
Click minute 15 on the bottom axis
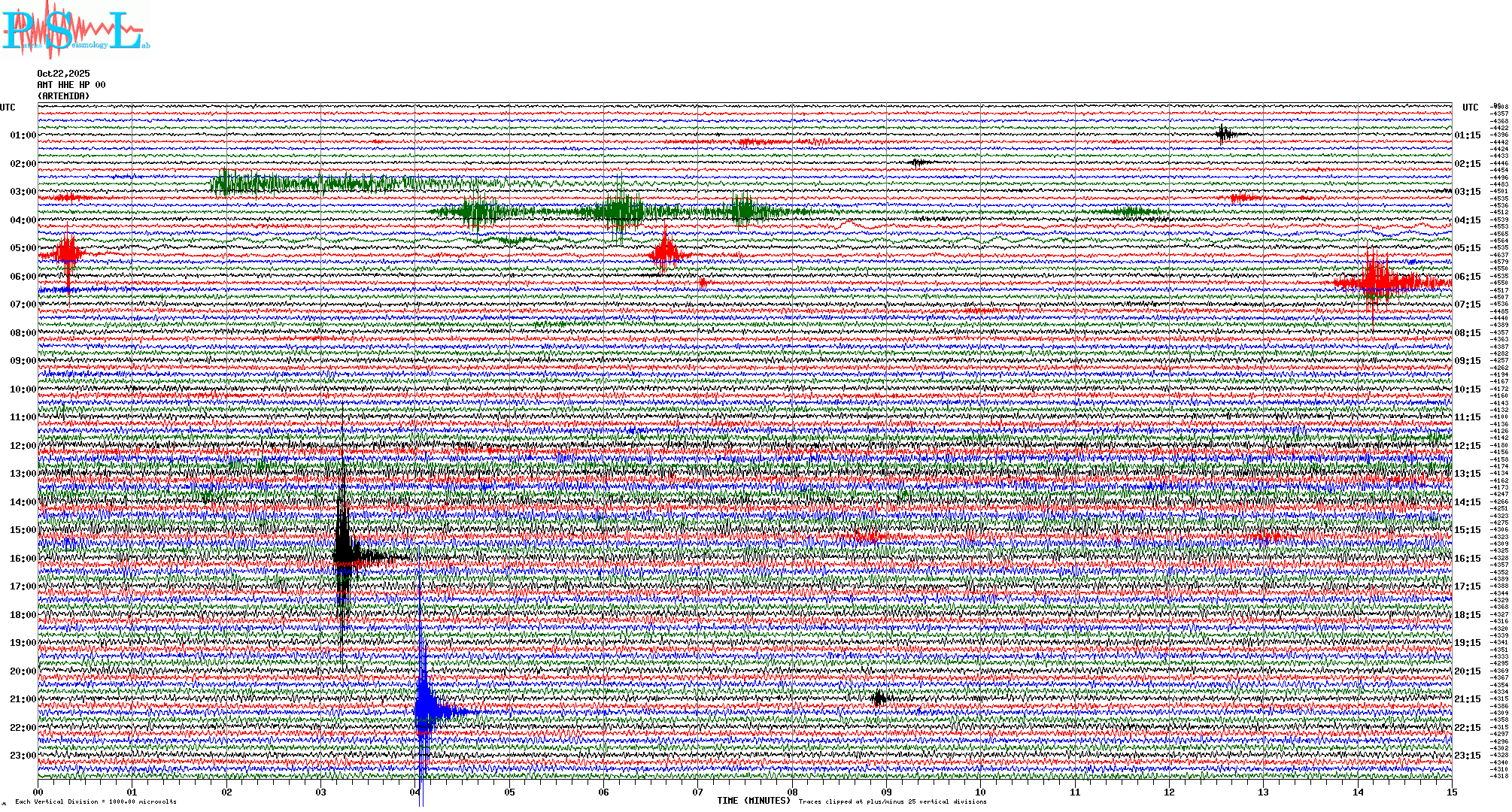tap(1451, 792)
